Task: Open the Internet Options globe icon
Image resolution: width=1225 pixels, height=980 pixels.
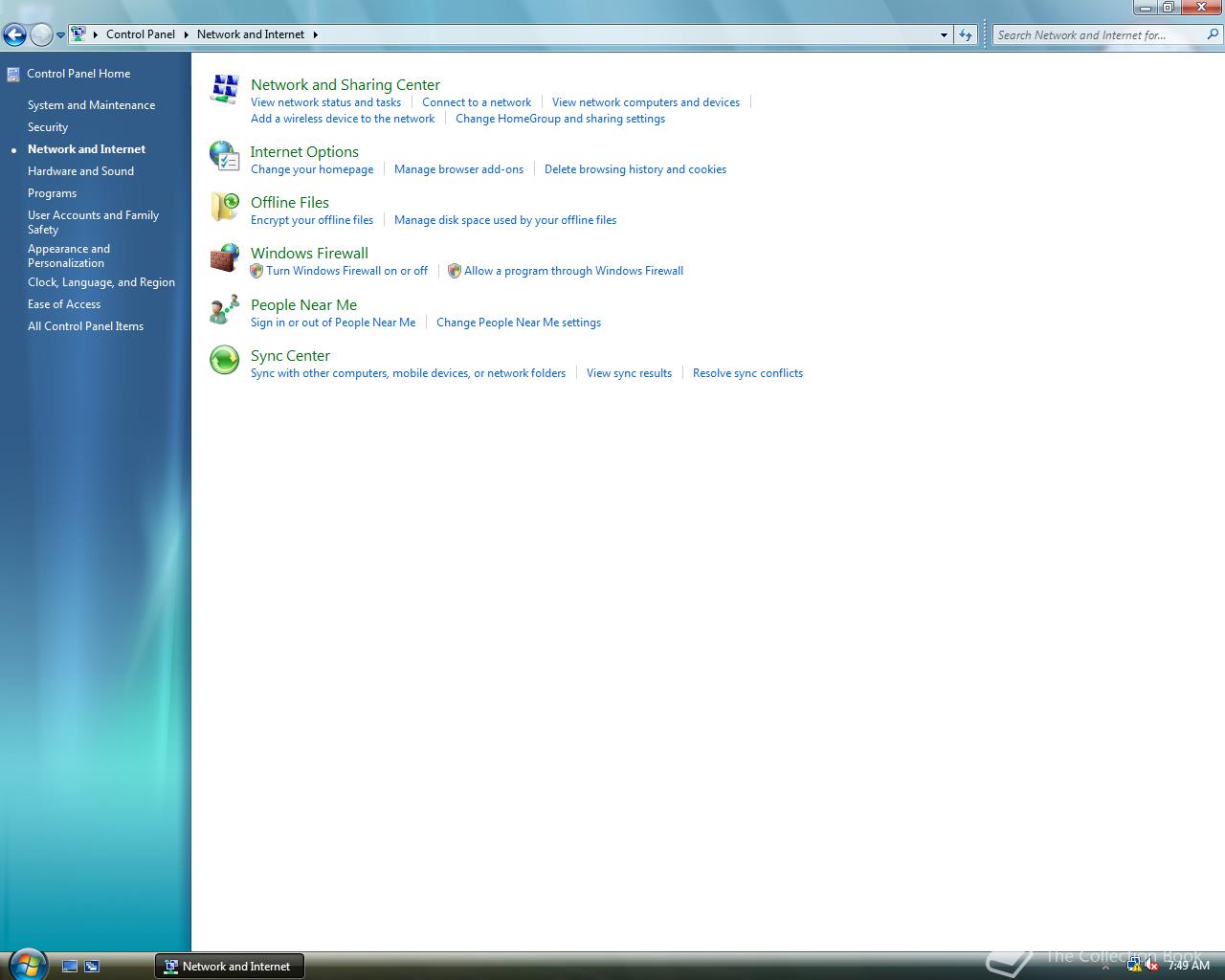Action: point(224,156)
